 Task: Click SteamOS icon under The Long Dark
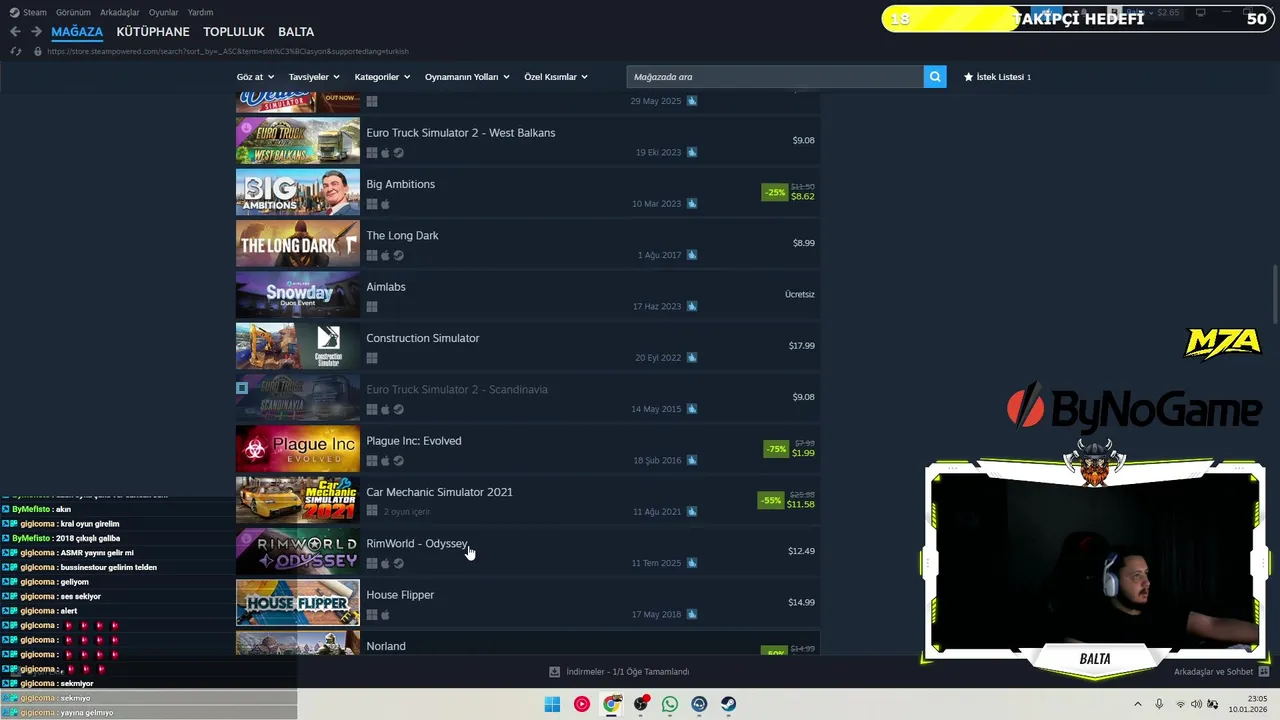[398, 256]
